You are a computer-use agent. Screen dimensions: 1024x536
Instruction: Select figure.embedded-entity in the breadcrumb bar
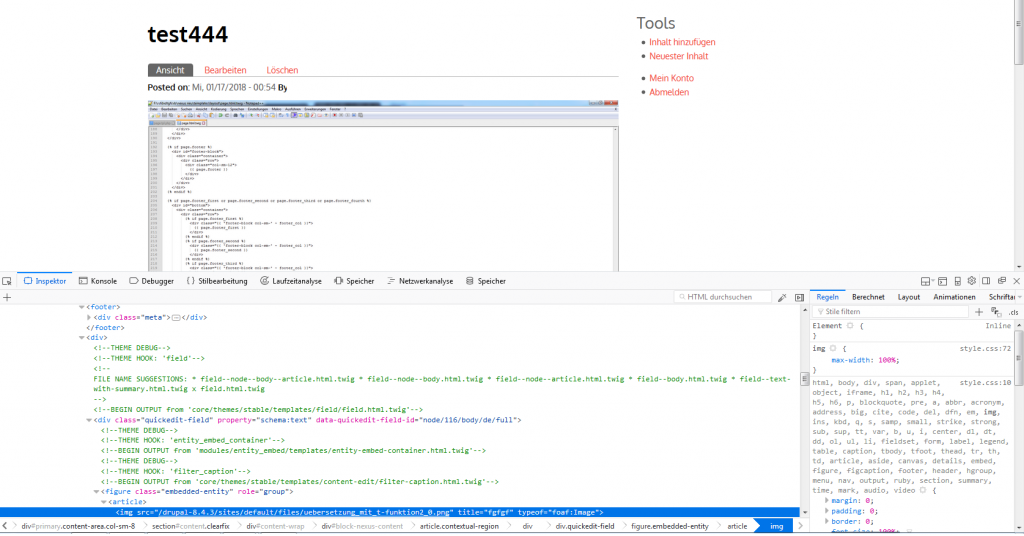pyautogui.click(x=669, y=526)
